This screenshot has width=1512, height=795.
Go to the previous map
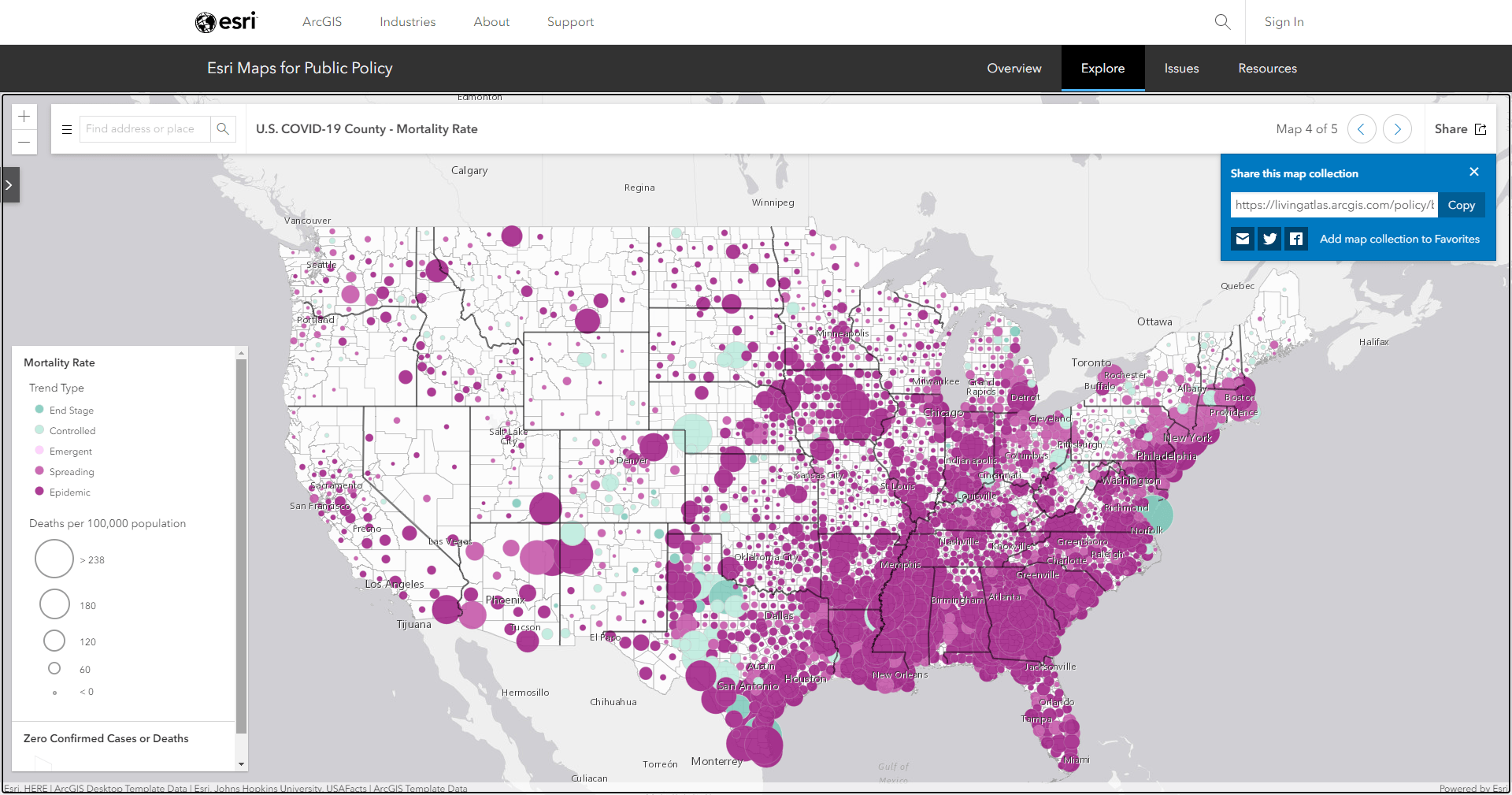pyautogui.click(x=1362, y=128)
